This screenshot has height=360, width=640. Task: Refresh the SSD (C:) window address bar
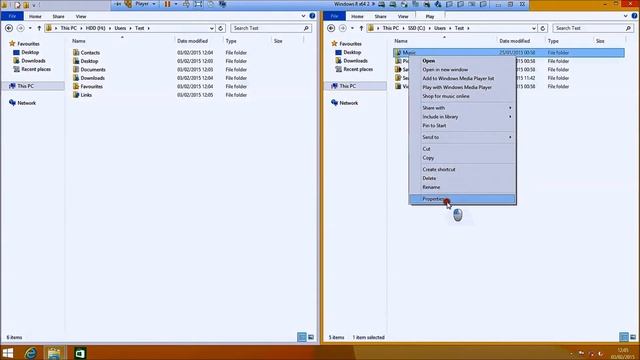click(542, 28)
